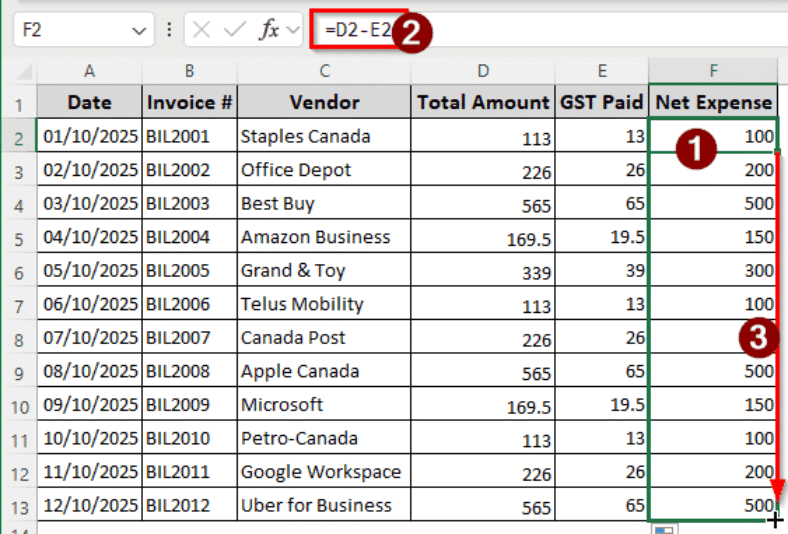Click invoice cell BIL2004
The image size is (788, 534).
point(189,237)
